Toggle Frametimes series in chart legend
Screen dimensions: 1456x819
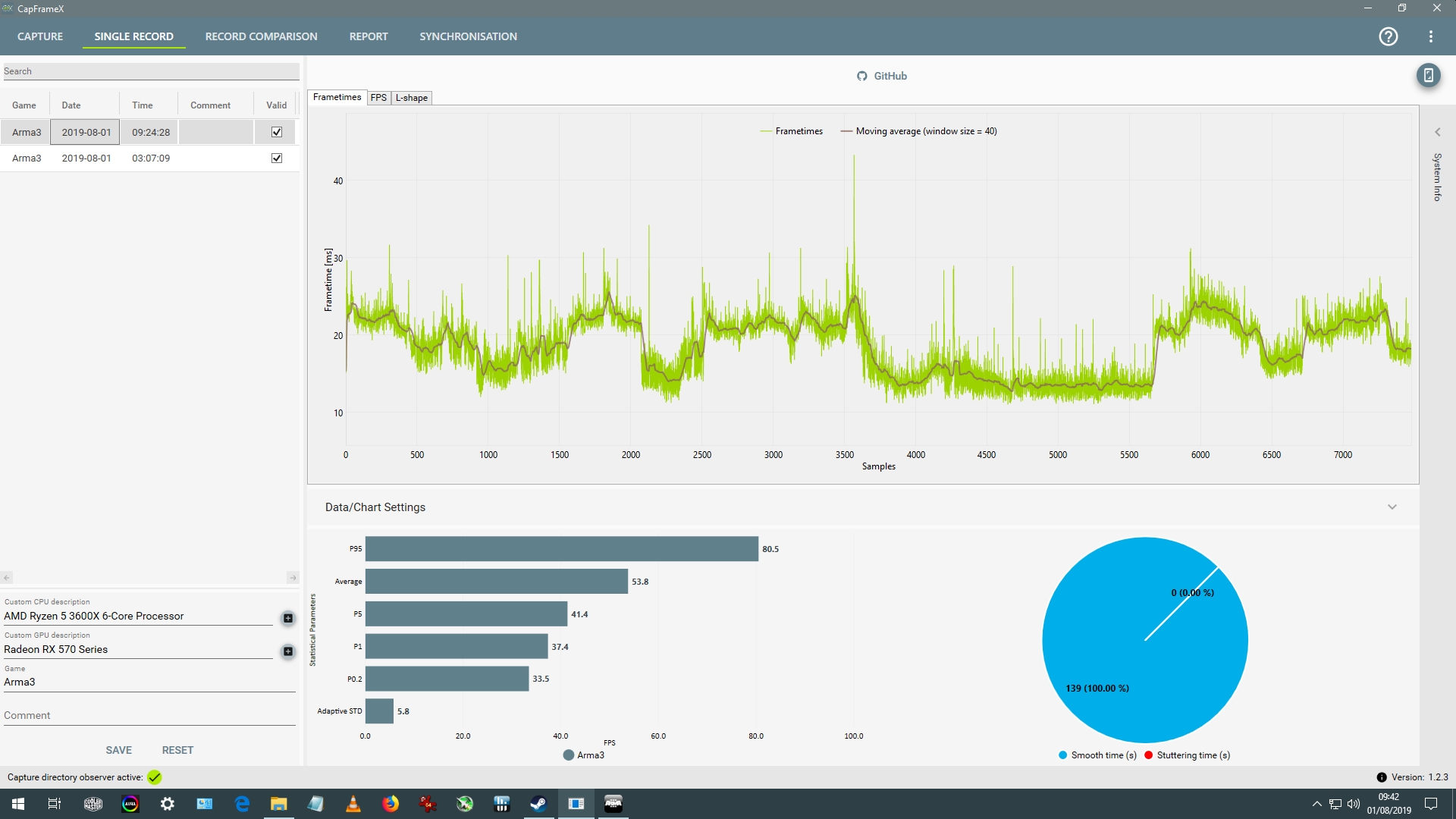tap(791, 131)
